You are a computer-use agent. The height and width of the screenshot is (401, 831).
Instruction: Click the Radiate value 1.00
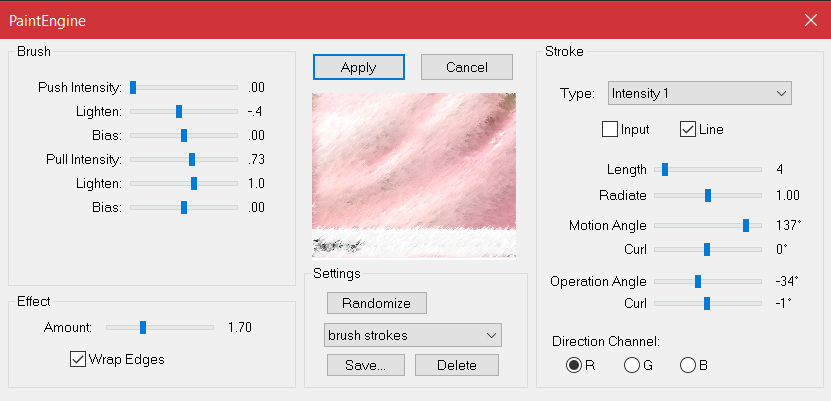tap(788, 195)
